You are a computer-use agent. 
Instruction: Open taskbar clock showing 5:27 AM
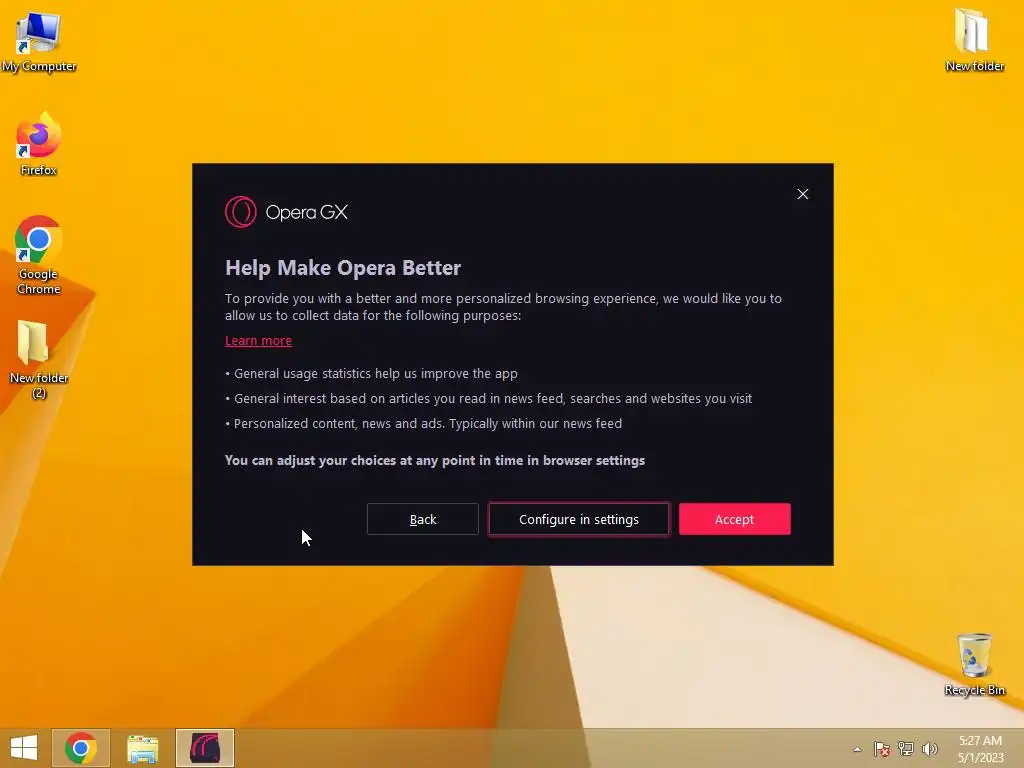[x=980, y=748]
